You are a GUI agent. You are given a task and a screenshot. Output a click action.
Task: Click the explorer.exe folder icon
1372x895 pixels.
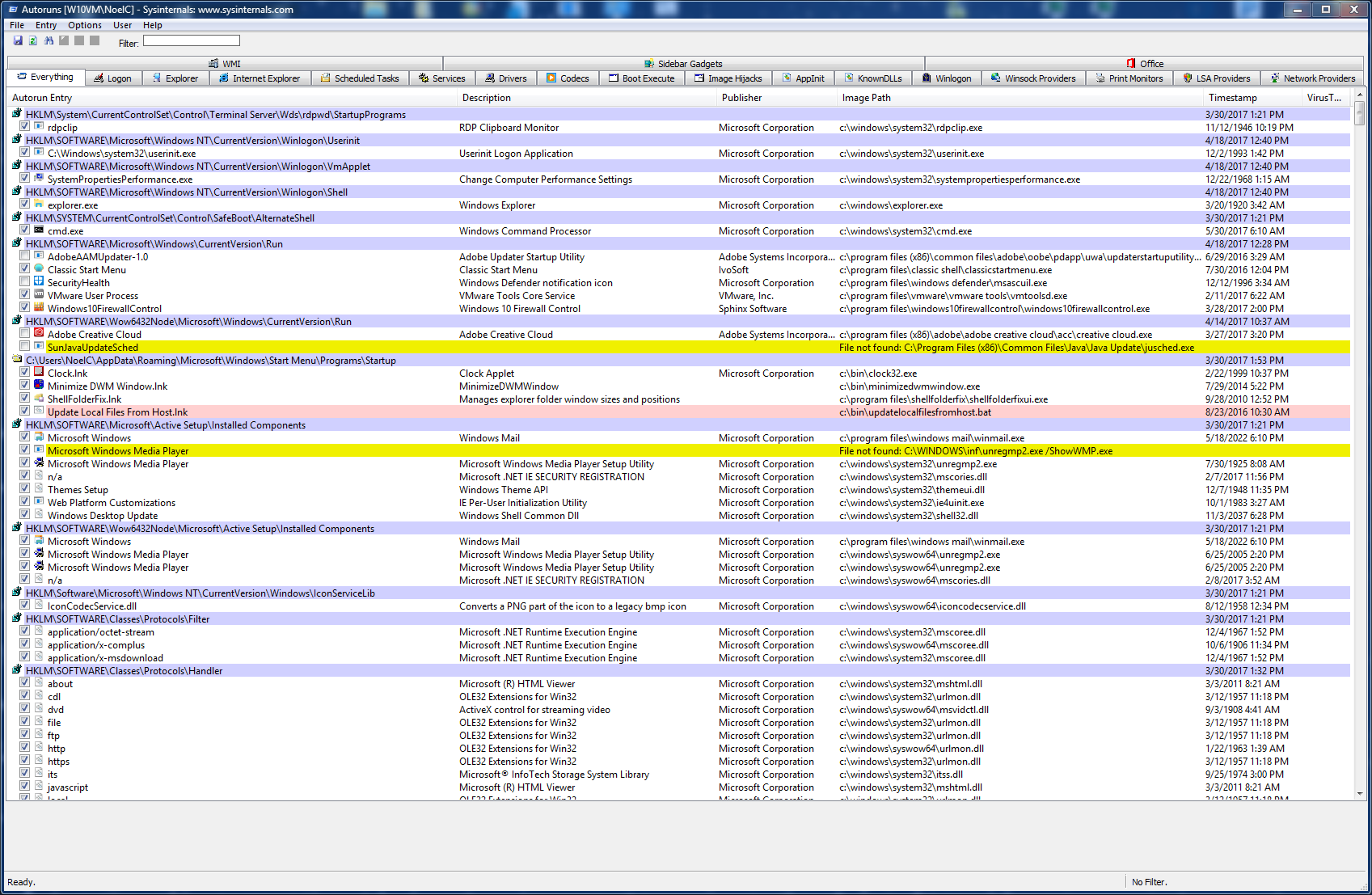(39, 205)
